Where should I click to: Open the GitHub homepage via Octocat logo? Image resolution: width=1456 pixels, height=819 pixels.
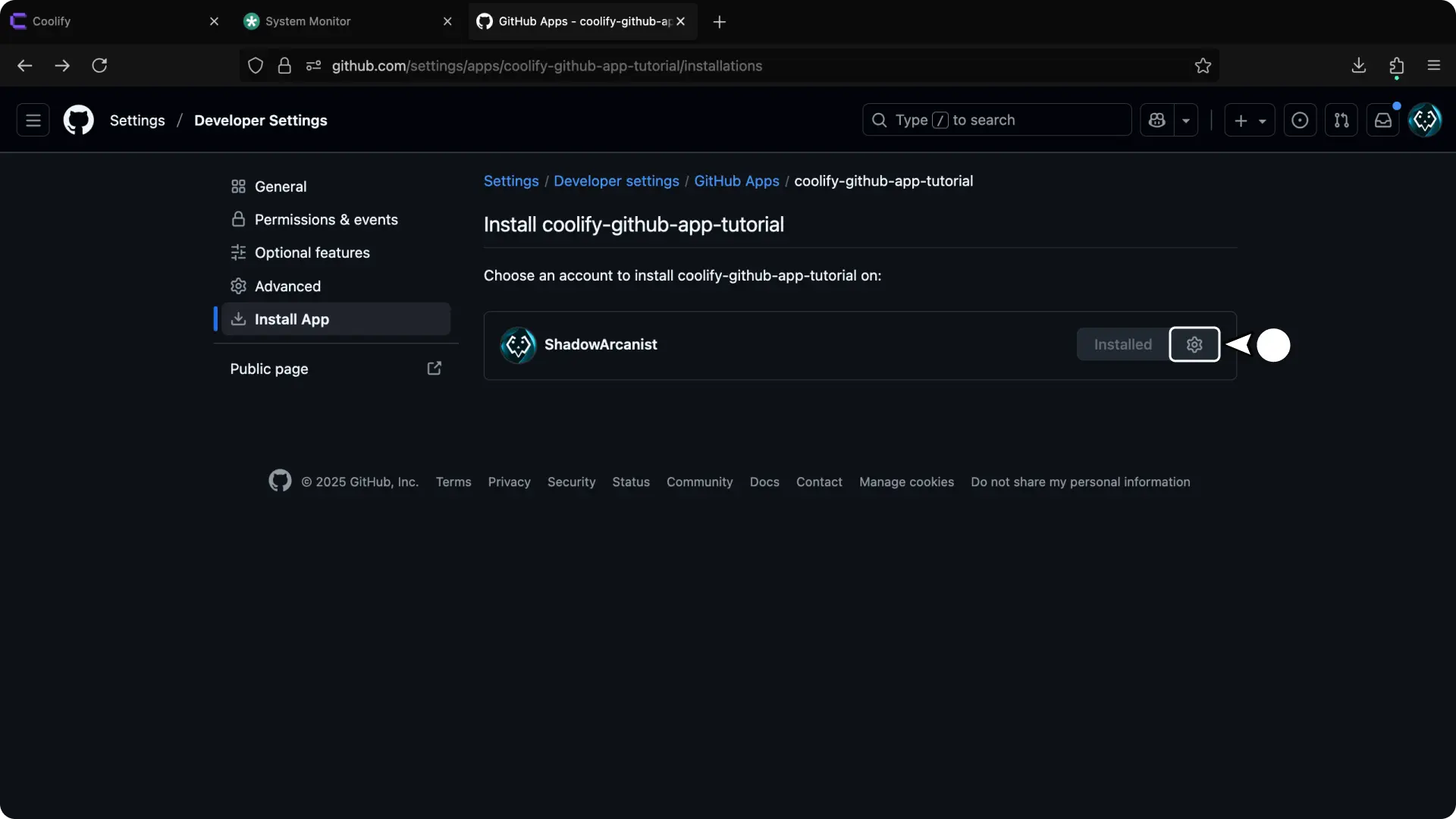(79, 120)
